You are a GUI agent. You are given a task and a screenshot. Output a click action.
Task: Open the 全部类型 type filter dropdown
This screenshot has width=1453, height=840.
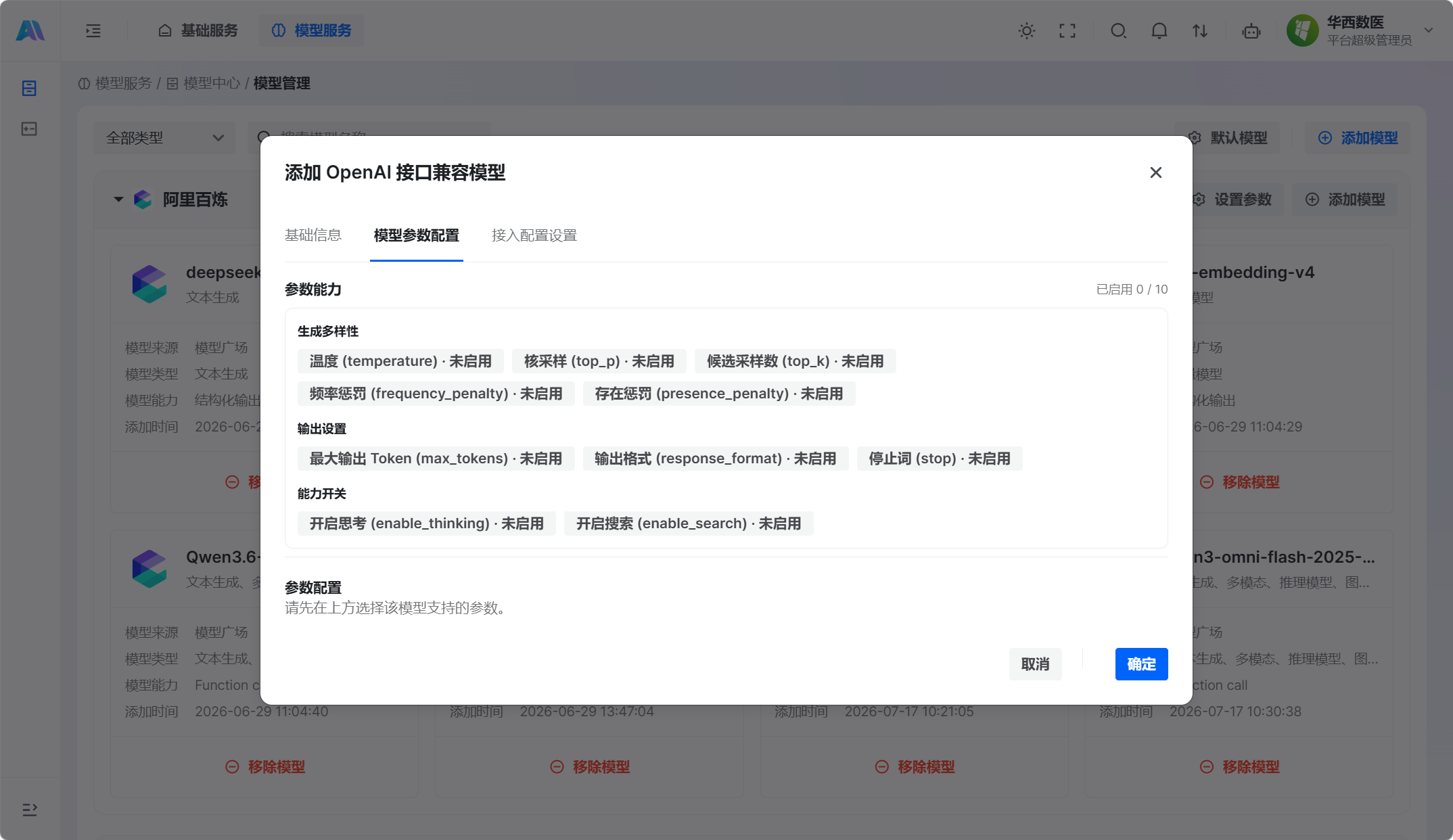[x=164, y=138]
